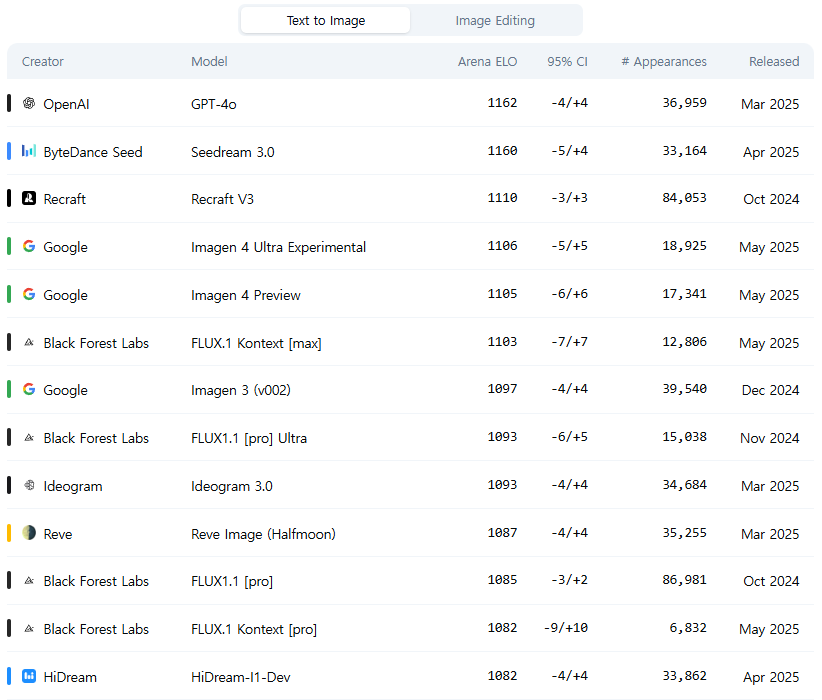
Task: Click Google logo in Imagen 3 (v002) row
Action: [29, 389]
